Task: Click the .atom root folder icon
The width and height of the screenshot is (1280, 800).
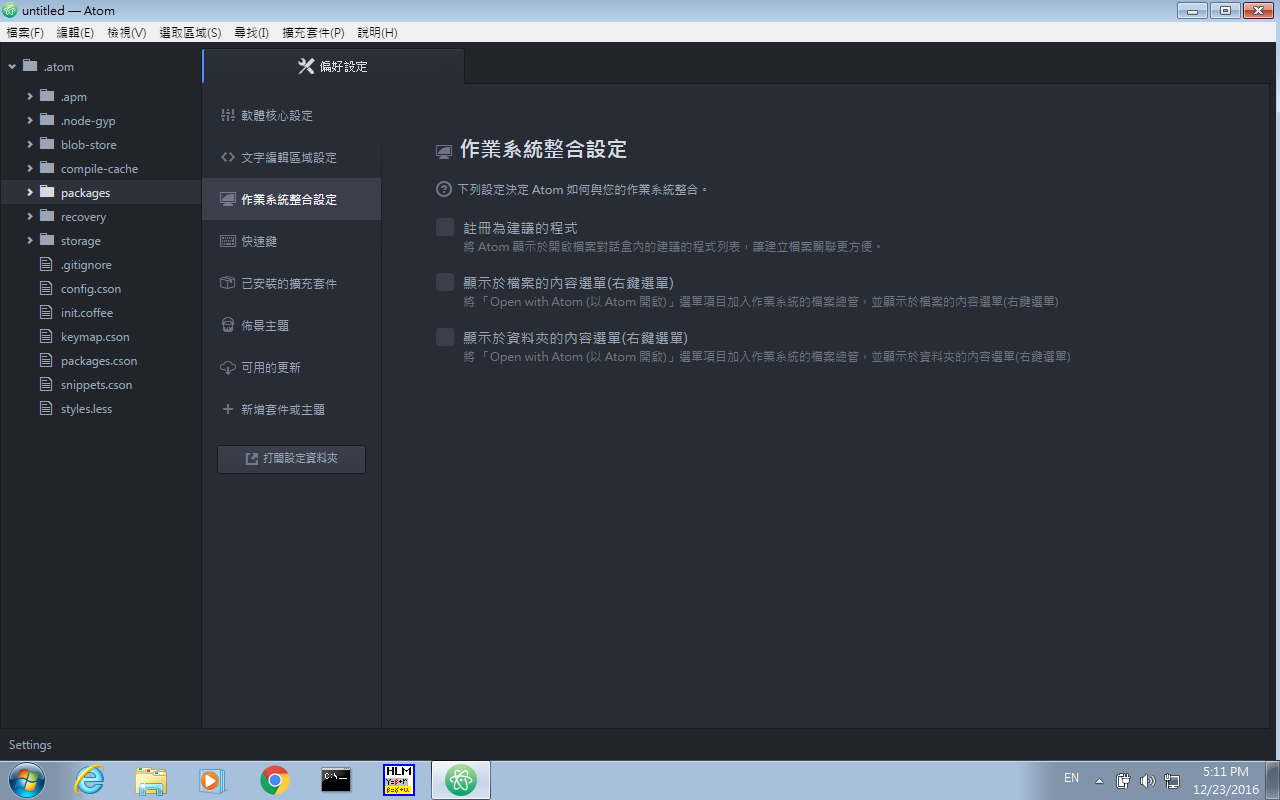Action: tap(29, 66)
